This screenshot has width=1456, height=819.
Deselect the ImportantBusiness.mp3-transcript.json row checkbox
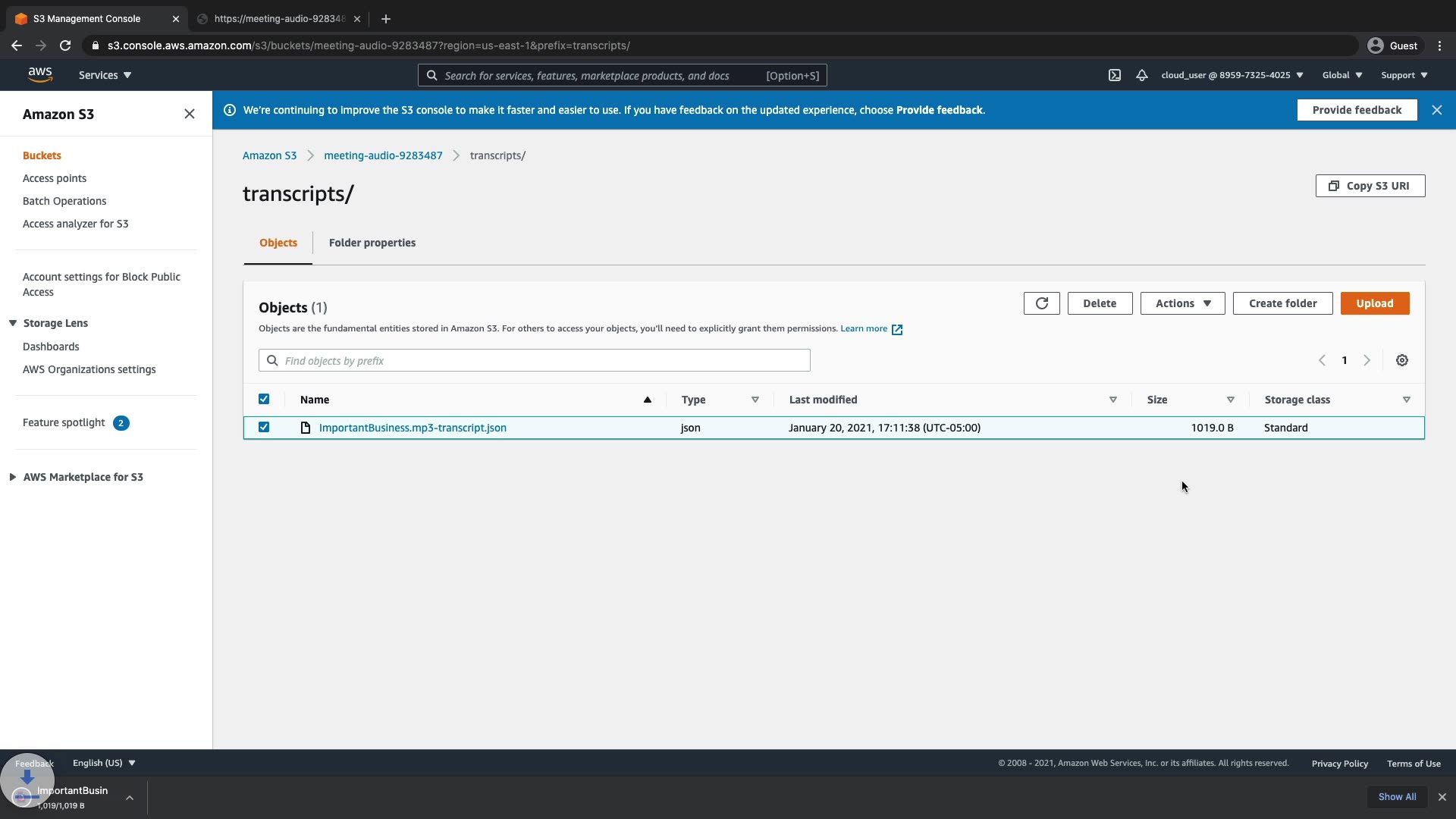pos(264,427)
